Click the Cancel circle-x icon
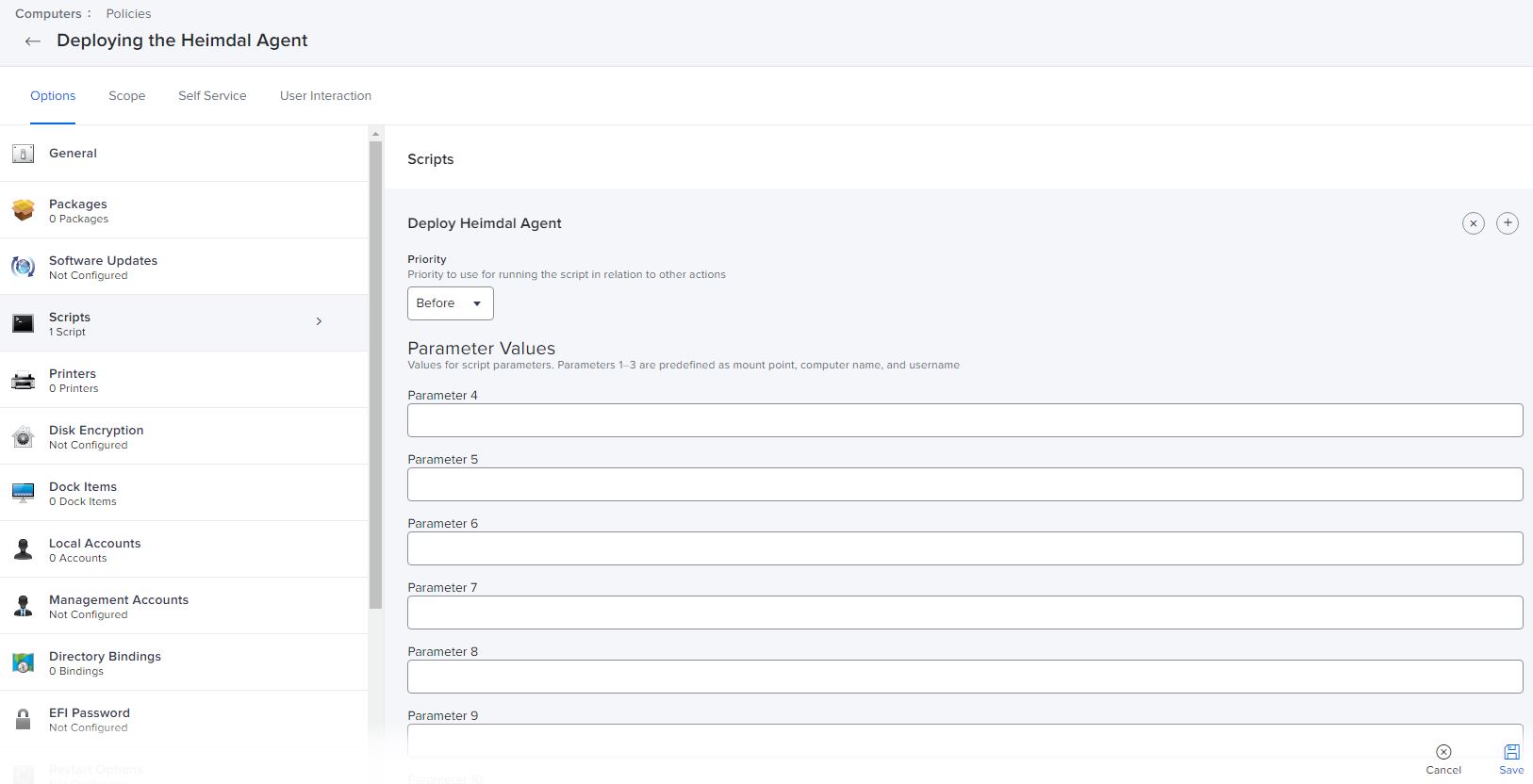 click(x=1443, y=752)
